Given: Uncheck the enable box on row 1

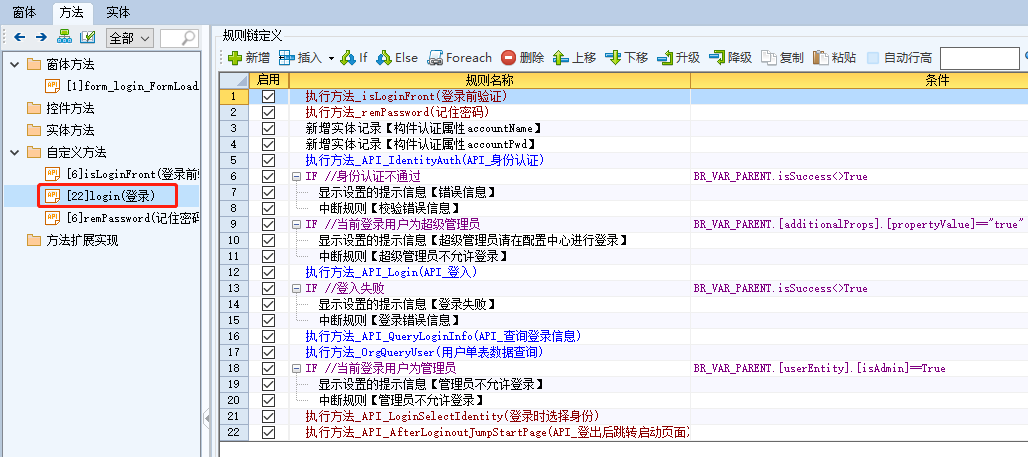Looking at the screenshot, I should [268, 97].
